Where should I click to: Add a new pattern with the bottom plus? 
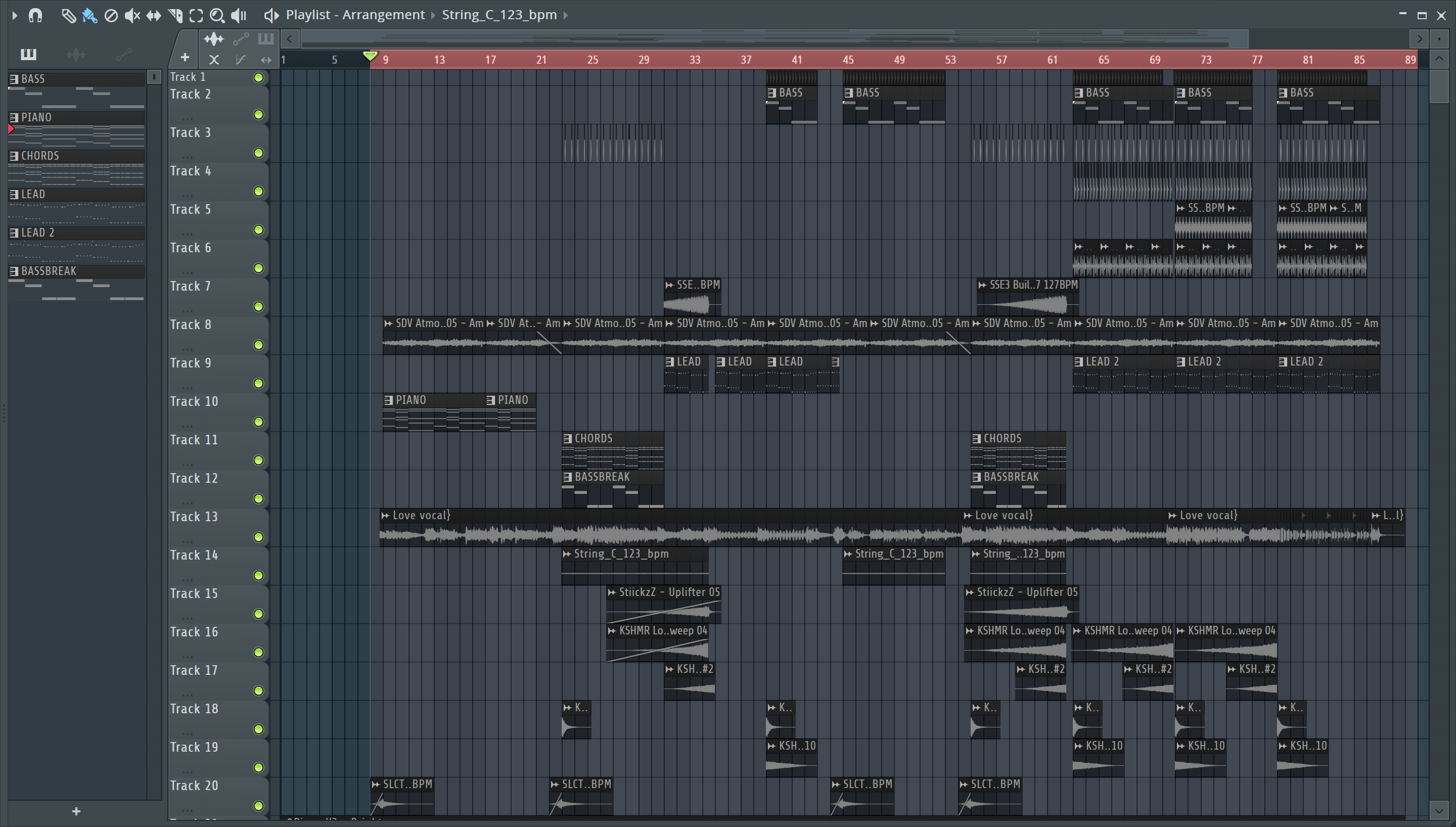point(77,812)
